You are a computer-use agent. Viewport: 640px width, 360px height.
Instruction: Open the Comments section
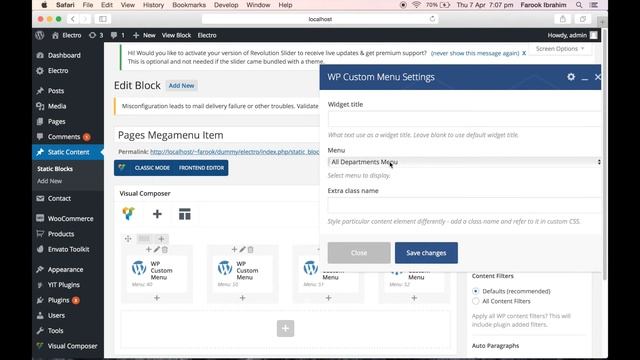[63, 137]
